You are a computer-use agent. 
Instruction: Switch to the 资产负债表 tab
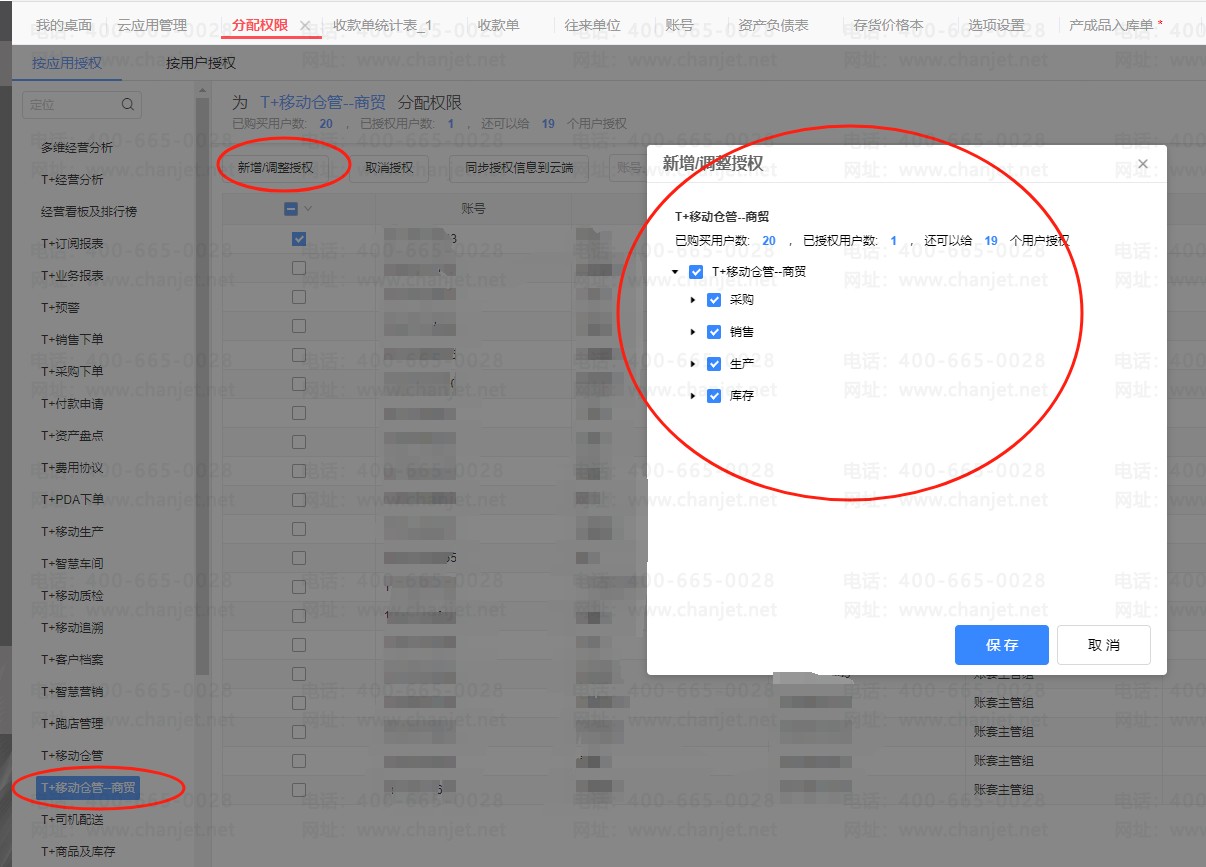point(774,25)
